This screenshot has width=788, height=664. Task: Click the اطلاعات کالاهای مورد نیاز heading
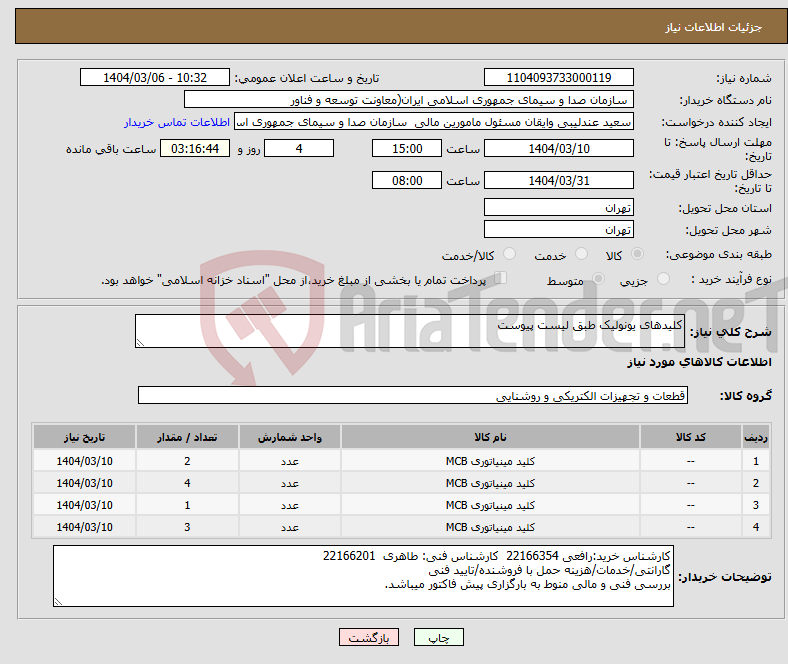click(x=699, y=362)
